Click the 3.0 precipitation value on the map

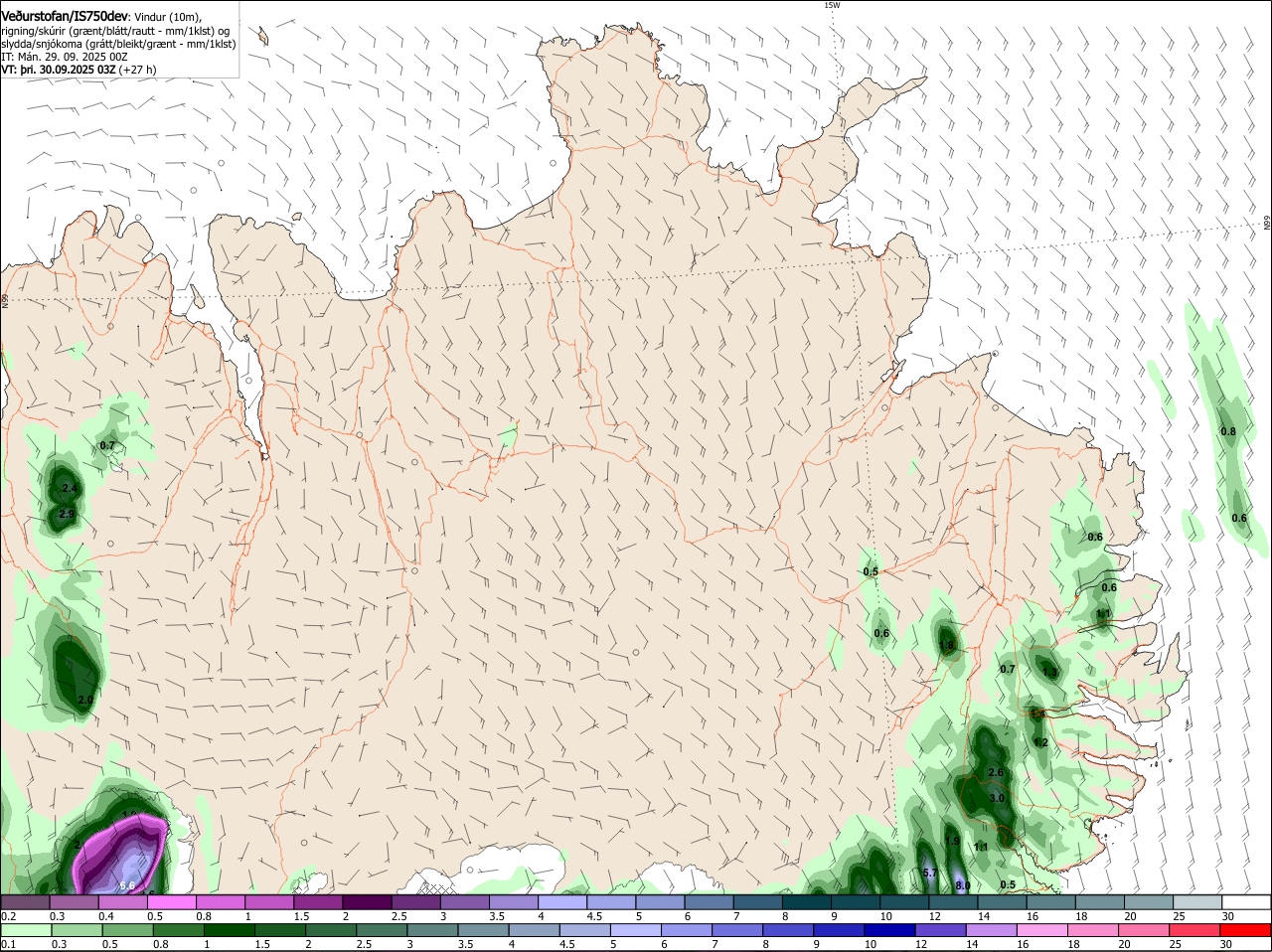pyautogui.click(x=997, y=798)
